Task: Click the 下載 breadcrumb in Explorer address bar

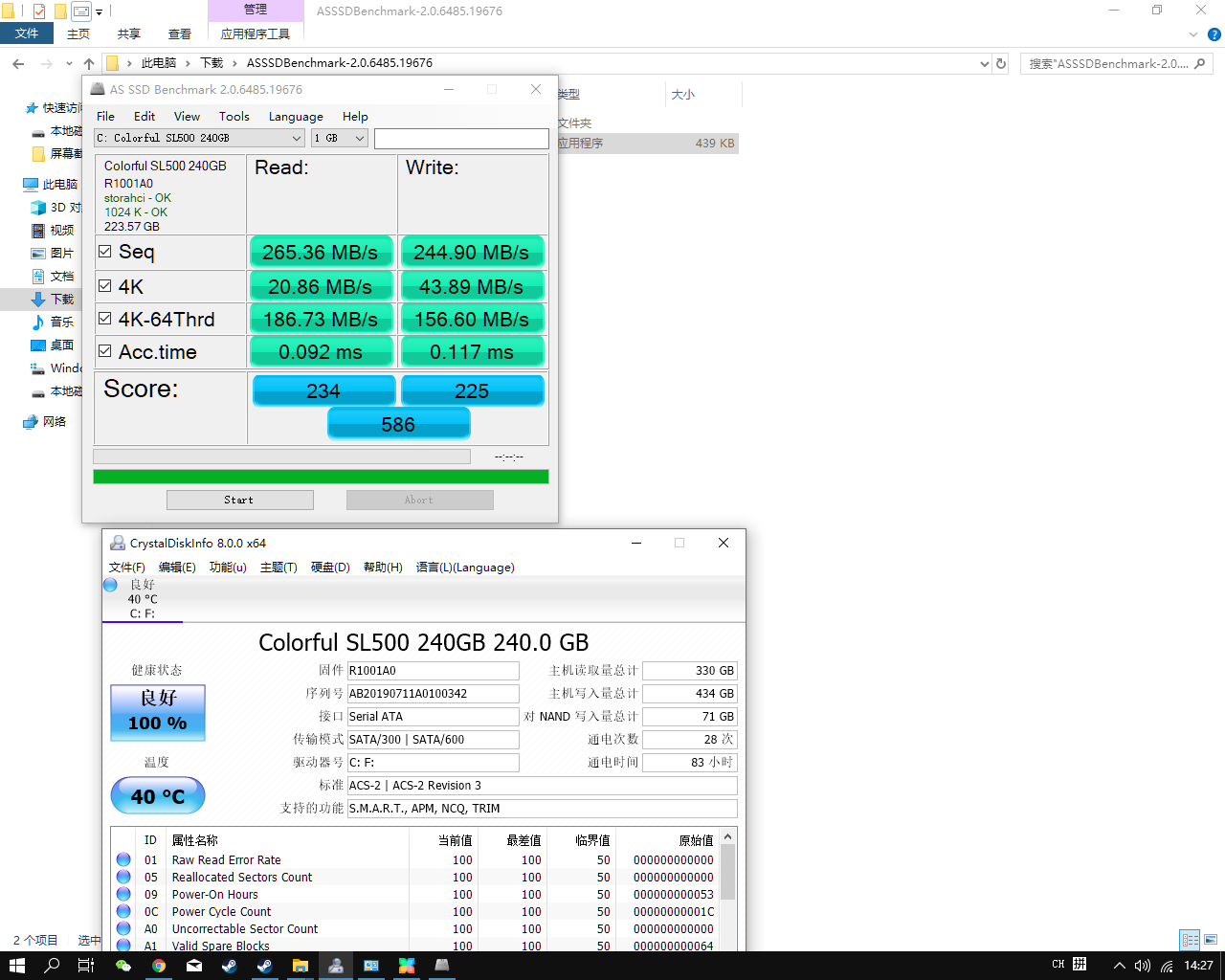Action: pos(212,63)
